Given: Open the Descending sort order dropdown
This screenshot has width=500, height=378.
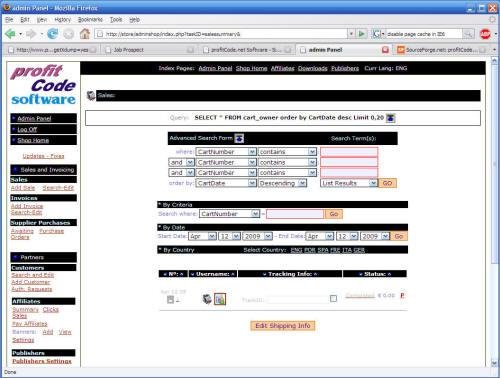Looking at the screenshot, I should pyautogui.click(x=282, y=183).
